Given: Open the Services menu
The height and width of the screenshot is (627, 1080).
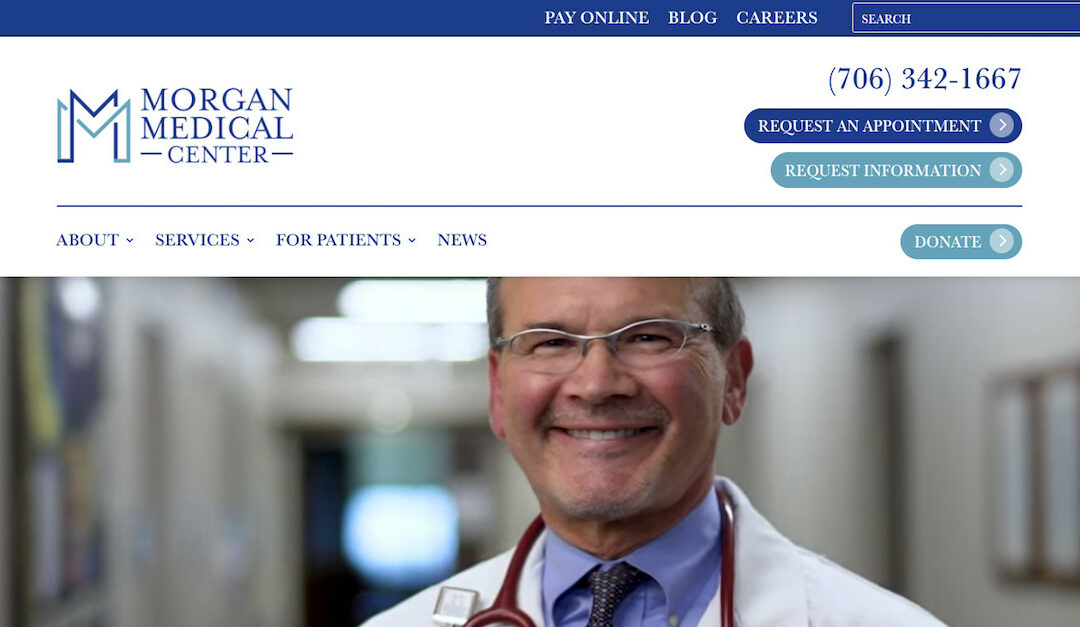Looking at the screenshot, I should click(197, 240).
